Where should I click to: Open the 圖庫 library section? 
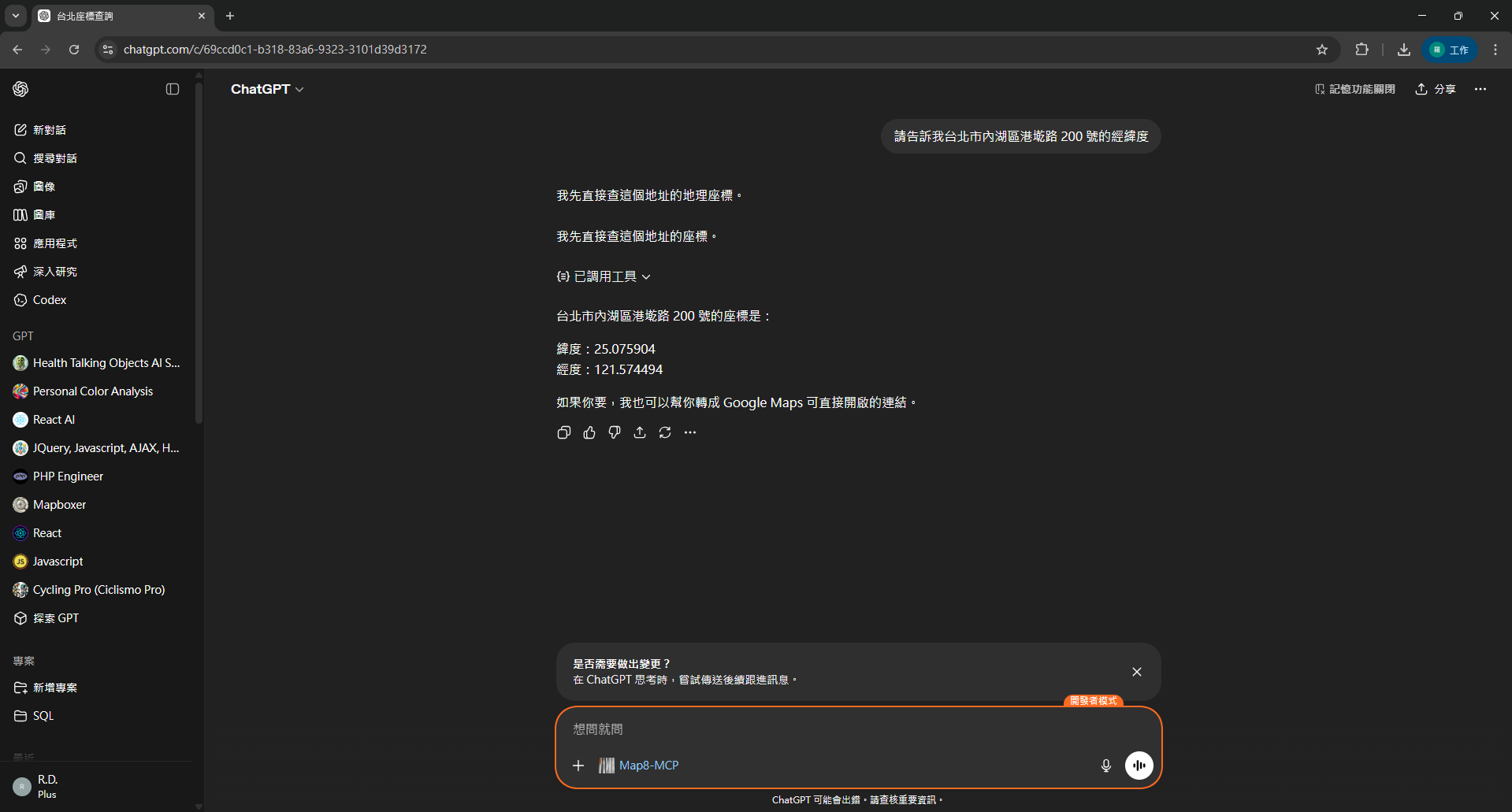click(x=96, y=215)
